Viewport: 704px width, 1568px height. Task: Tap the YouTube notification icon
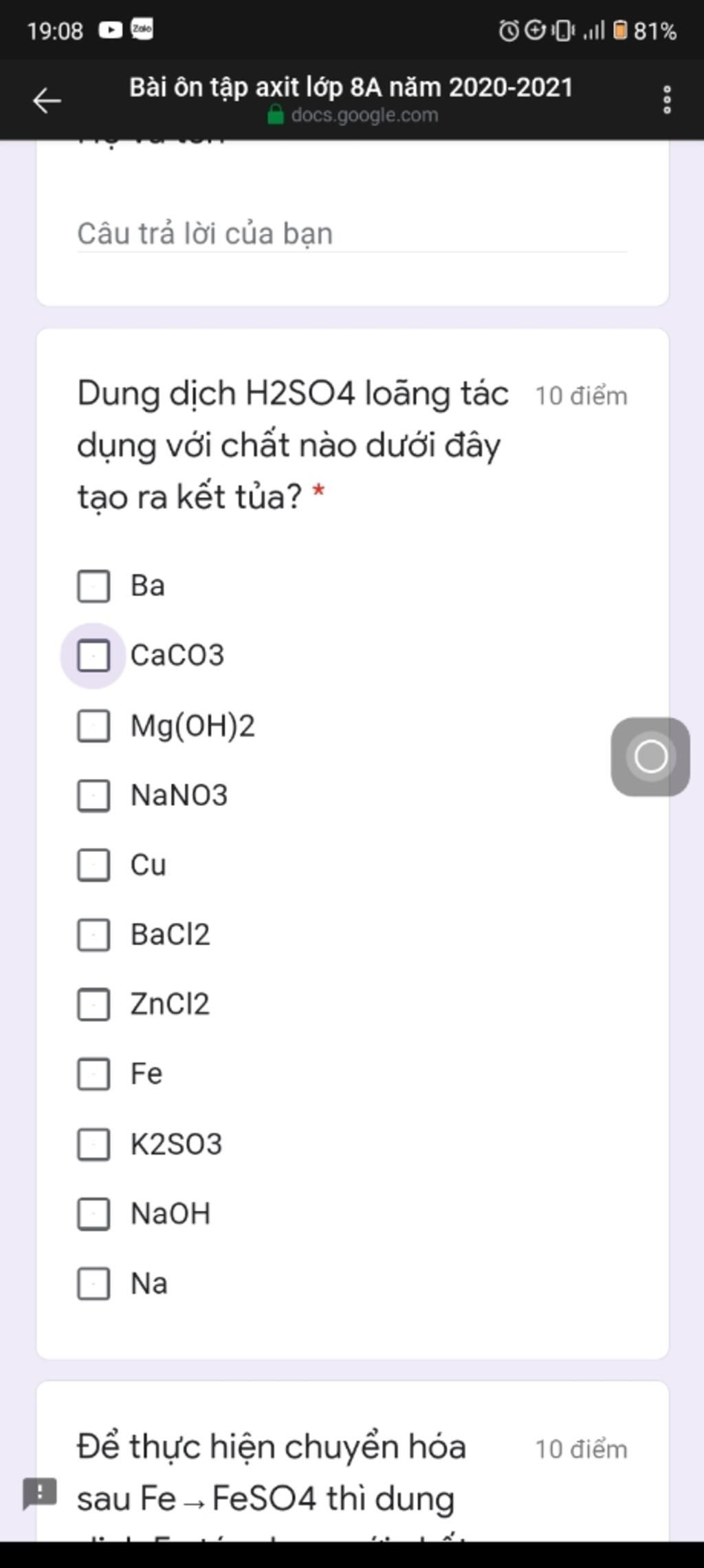point(110,30)
